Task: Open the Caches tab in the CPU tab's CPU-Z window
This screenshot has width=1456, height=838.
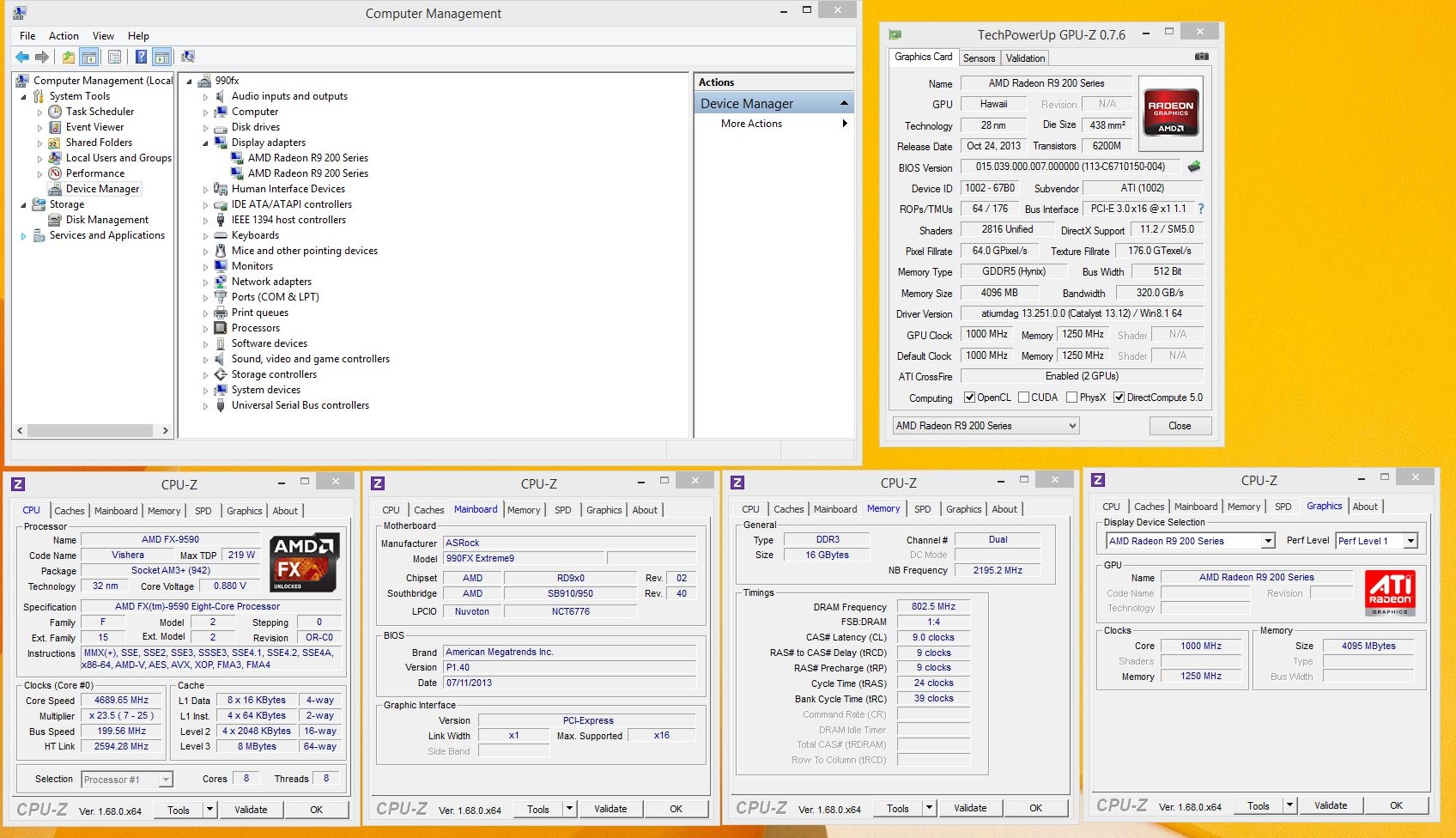Action: point(70,511)
